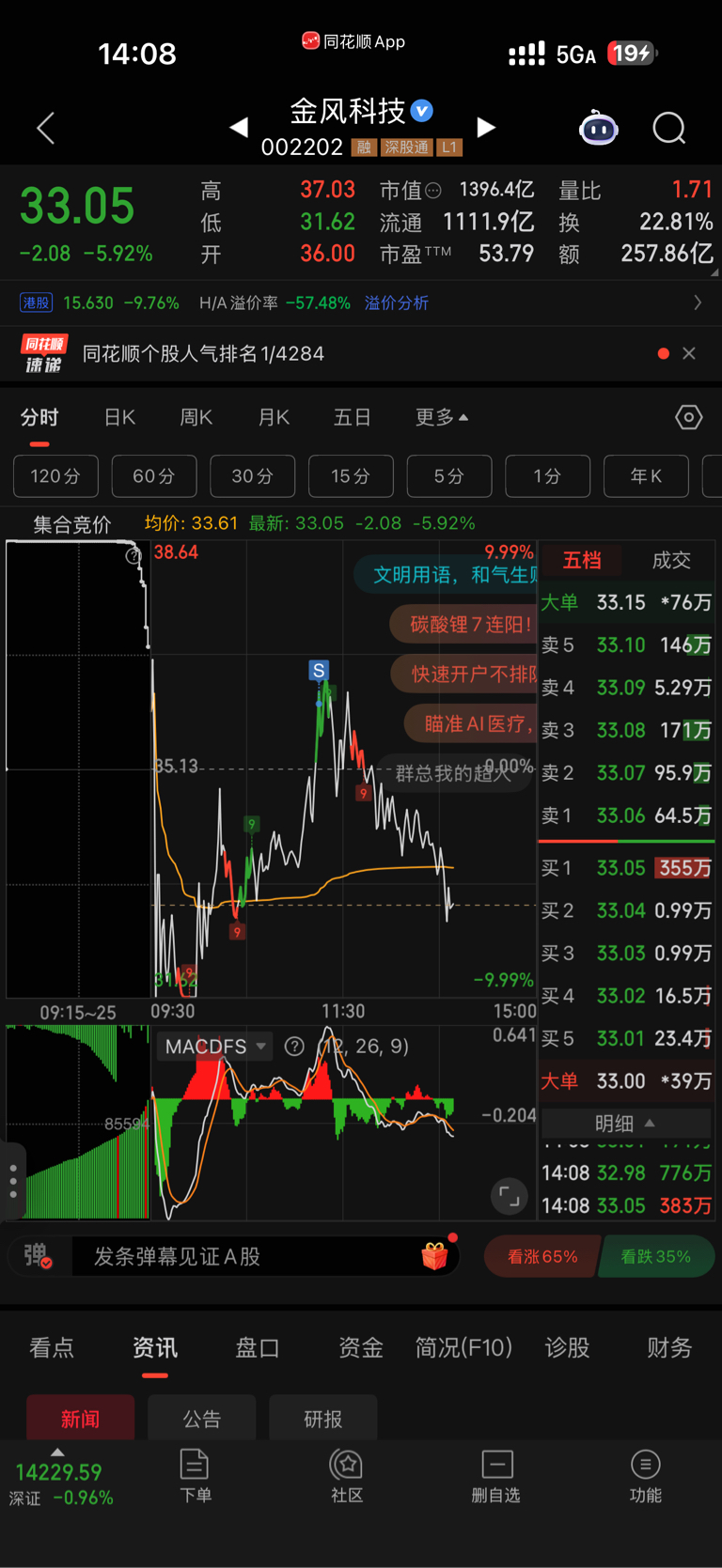
Task: Select 1分 period button
Action: point(548,476)
